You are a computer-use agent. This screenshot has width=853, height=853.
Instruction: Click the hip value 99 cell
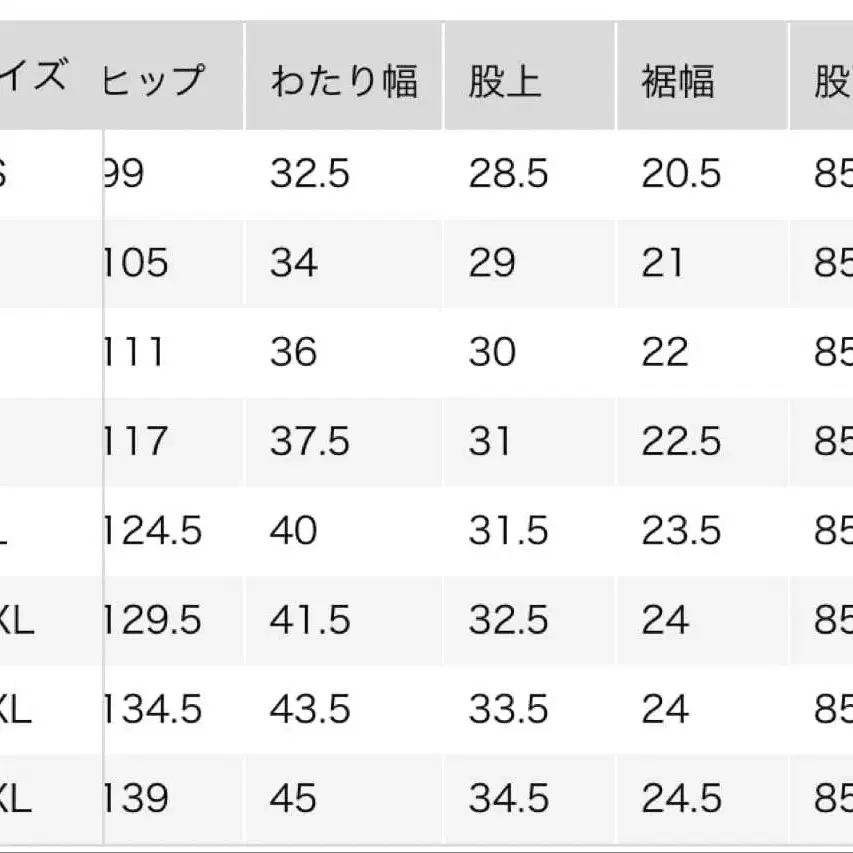(124, 174)
